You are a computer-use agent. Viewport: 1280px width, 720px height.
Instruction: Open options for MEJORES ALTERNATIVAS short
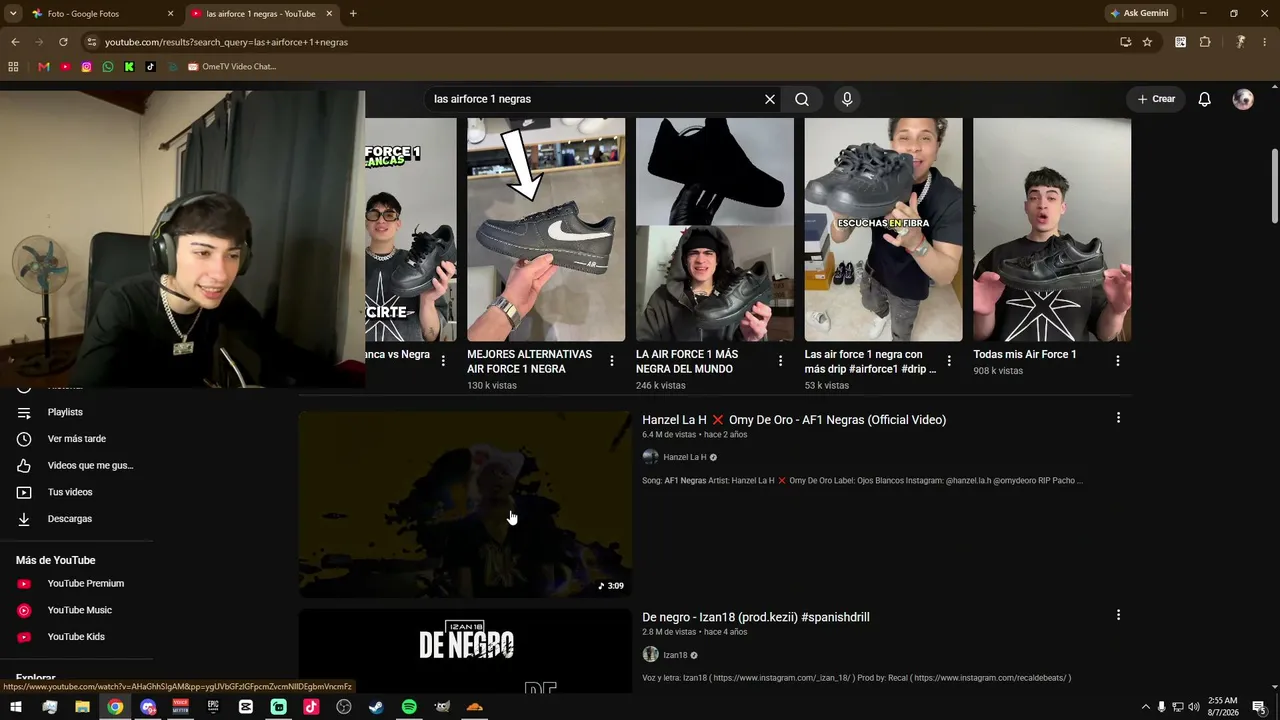(x=612, y=361)
